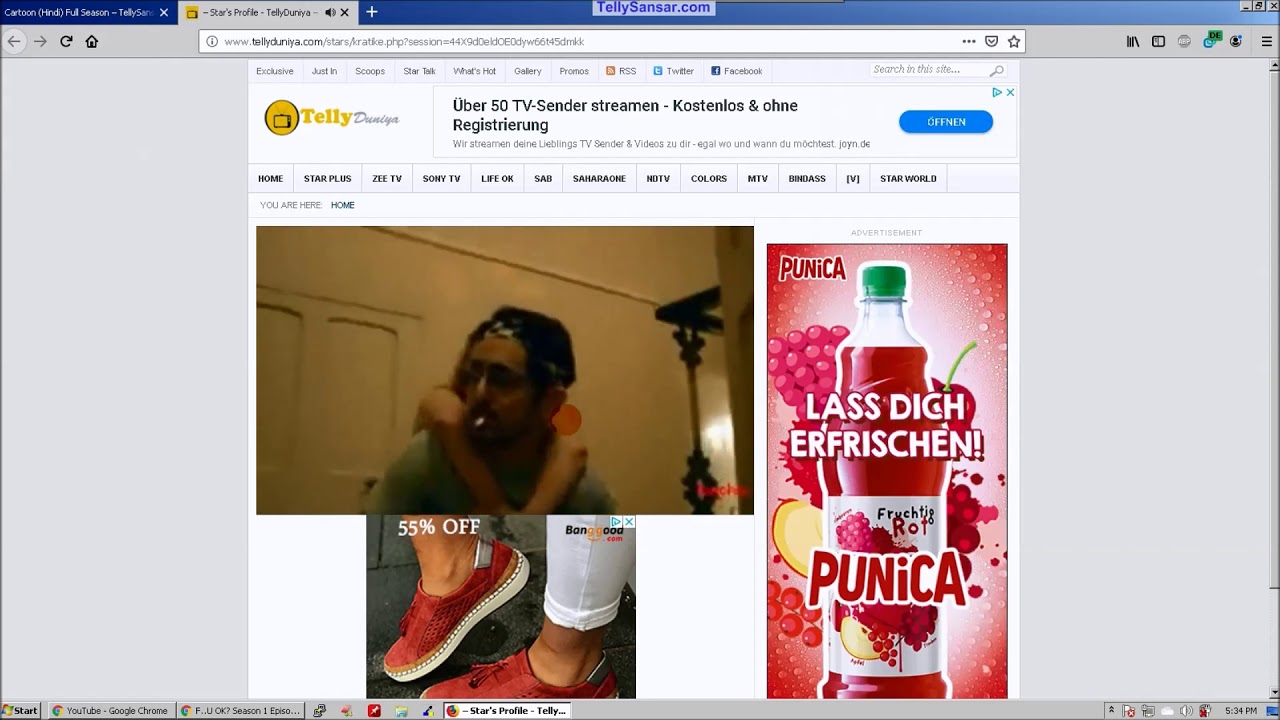The height and width of the screenshot is (720, 1280).
Task: Click the Pocket save icon
Action: click(x=991, y=41)
